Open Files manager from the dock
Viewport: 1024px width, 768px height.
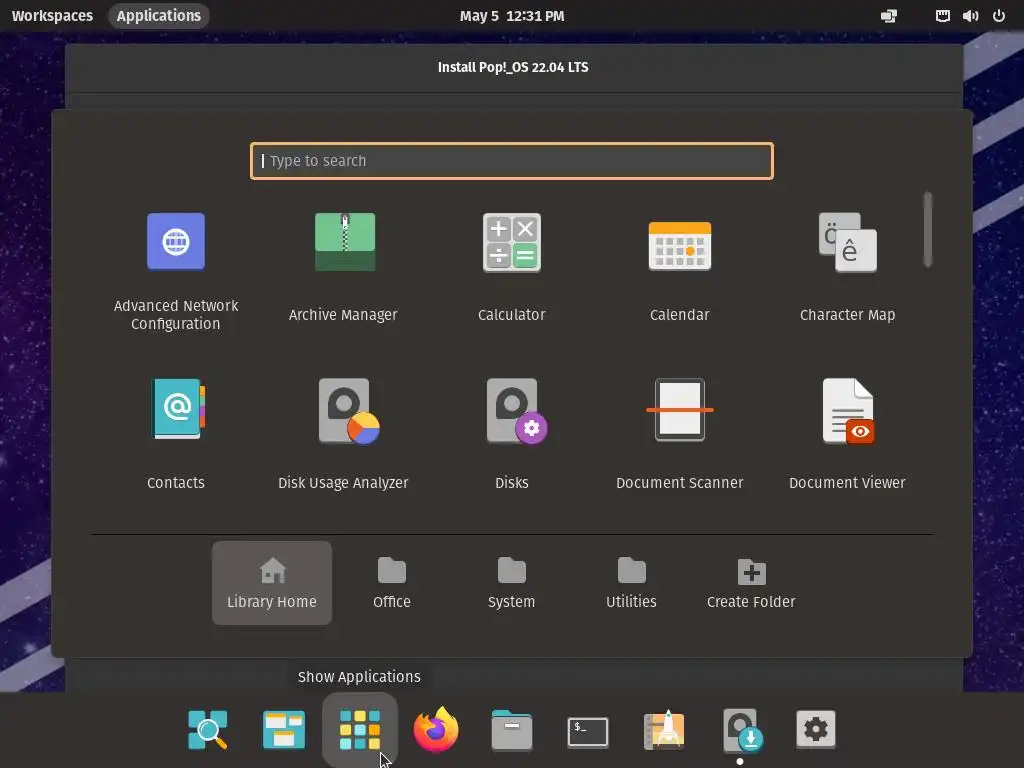coord(511,729)
